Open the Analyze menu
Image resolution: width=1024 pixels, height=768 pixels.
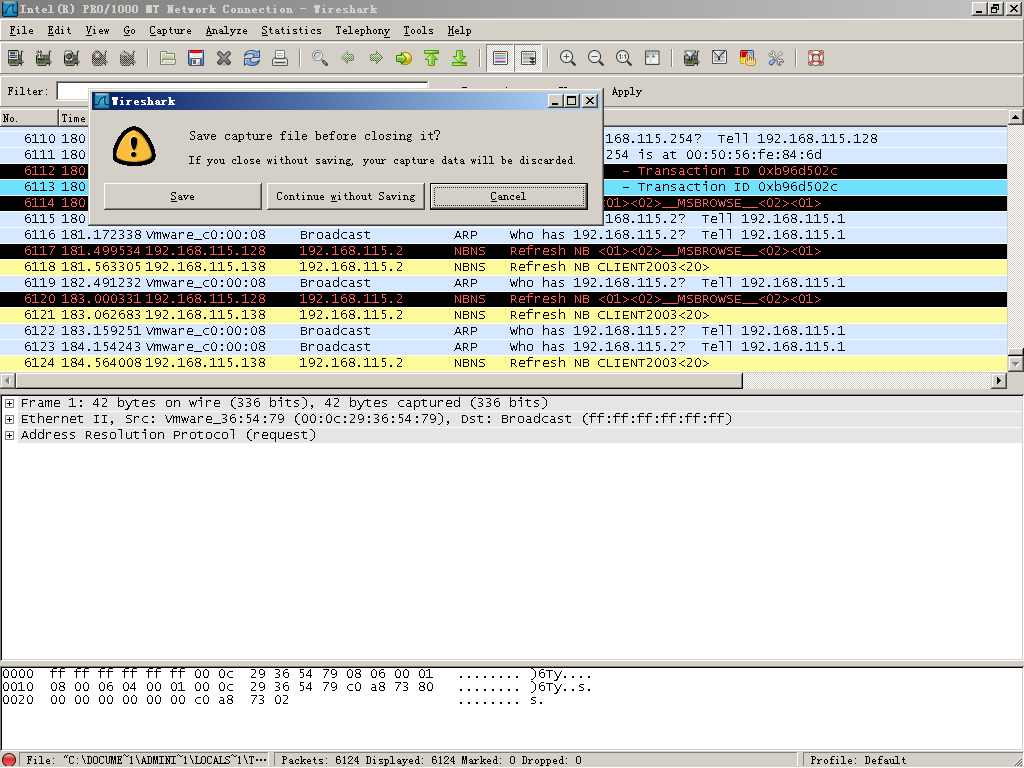click(x=227, y=31)
